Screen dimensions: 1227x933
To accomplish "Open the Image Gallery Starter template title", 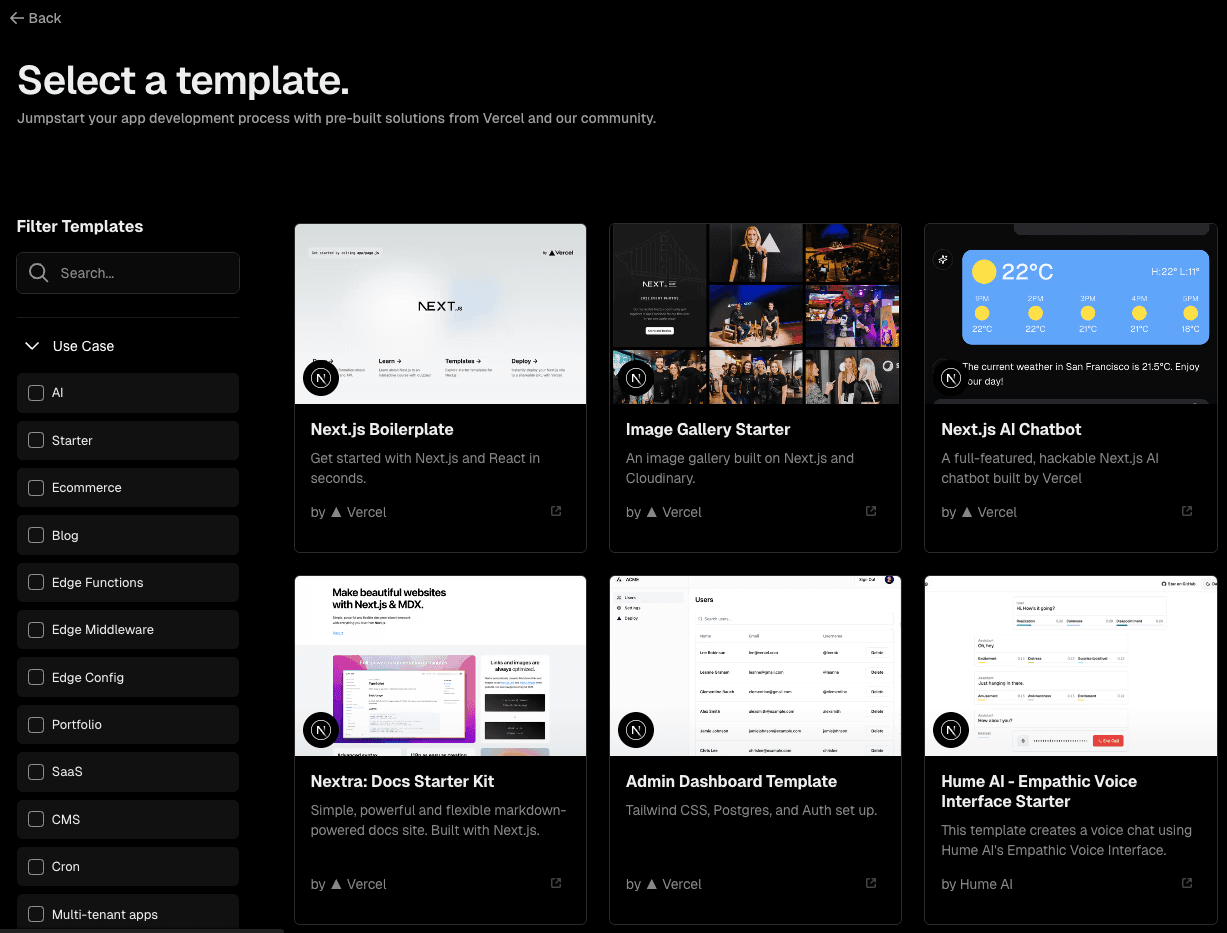I will tap(708, 429).
